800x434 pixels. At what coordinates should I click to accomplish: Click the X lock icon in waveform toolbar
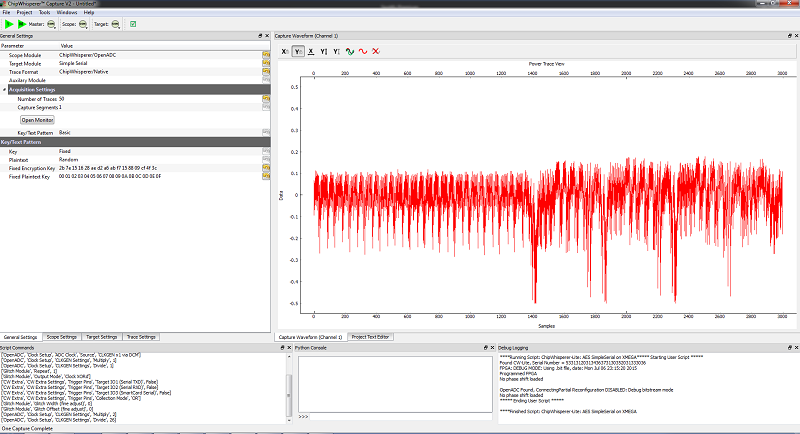285,51
